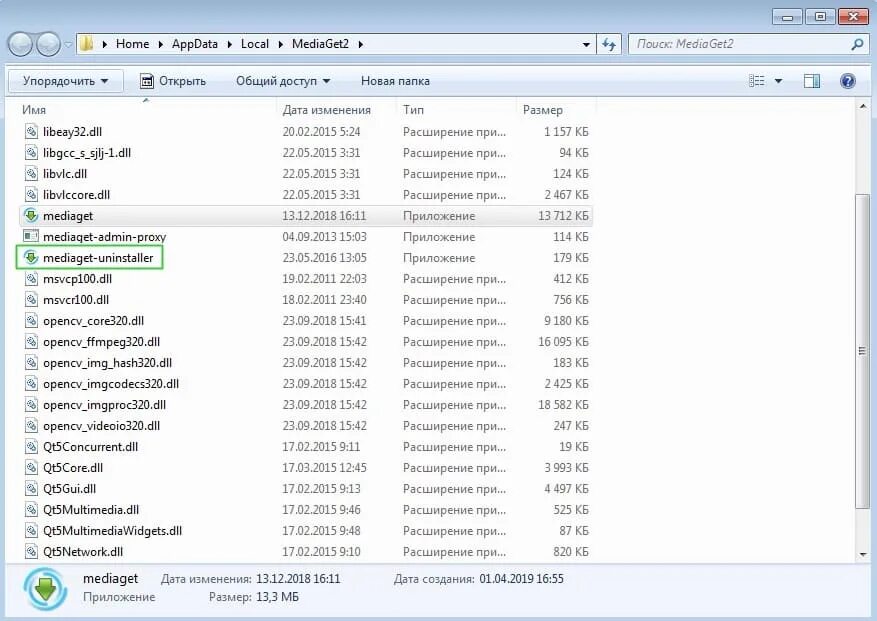Click the Дата создания value in details pane
877x621 pixels.
click(521, 578)
